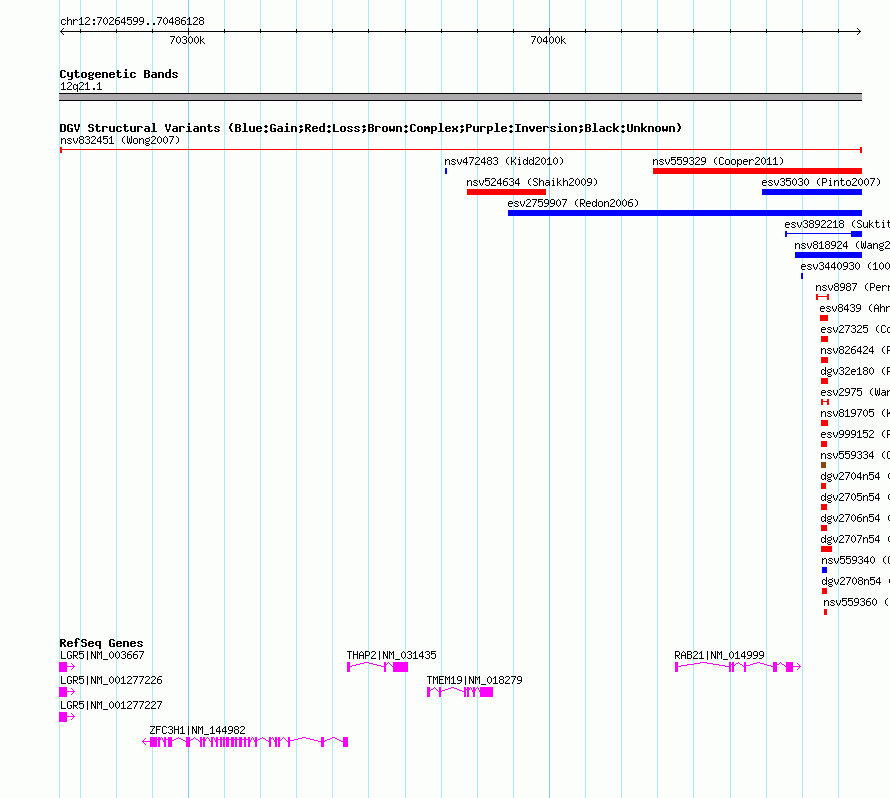This screenshot has width=890, height=798.
Task: Click the red bracket glyph under nsv8987
Action: point(822,297)
